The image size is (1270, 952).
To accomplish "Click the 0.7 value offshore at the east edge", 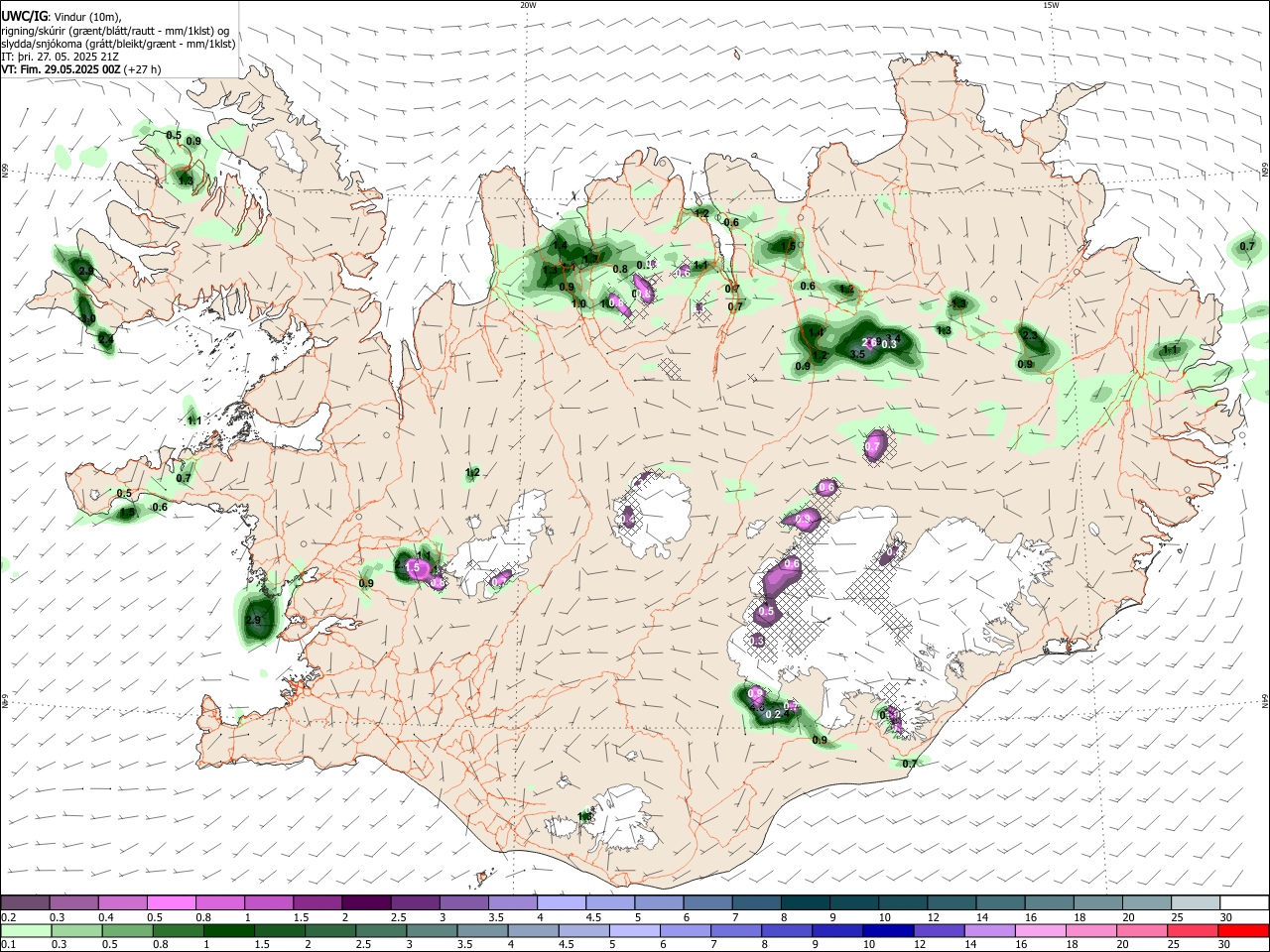I will (x=1247, y=247).
